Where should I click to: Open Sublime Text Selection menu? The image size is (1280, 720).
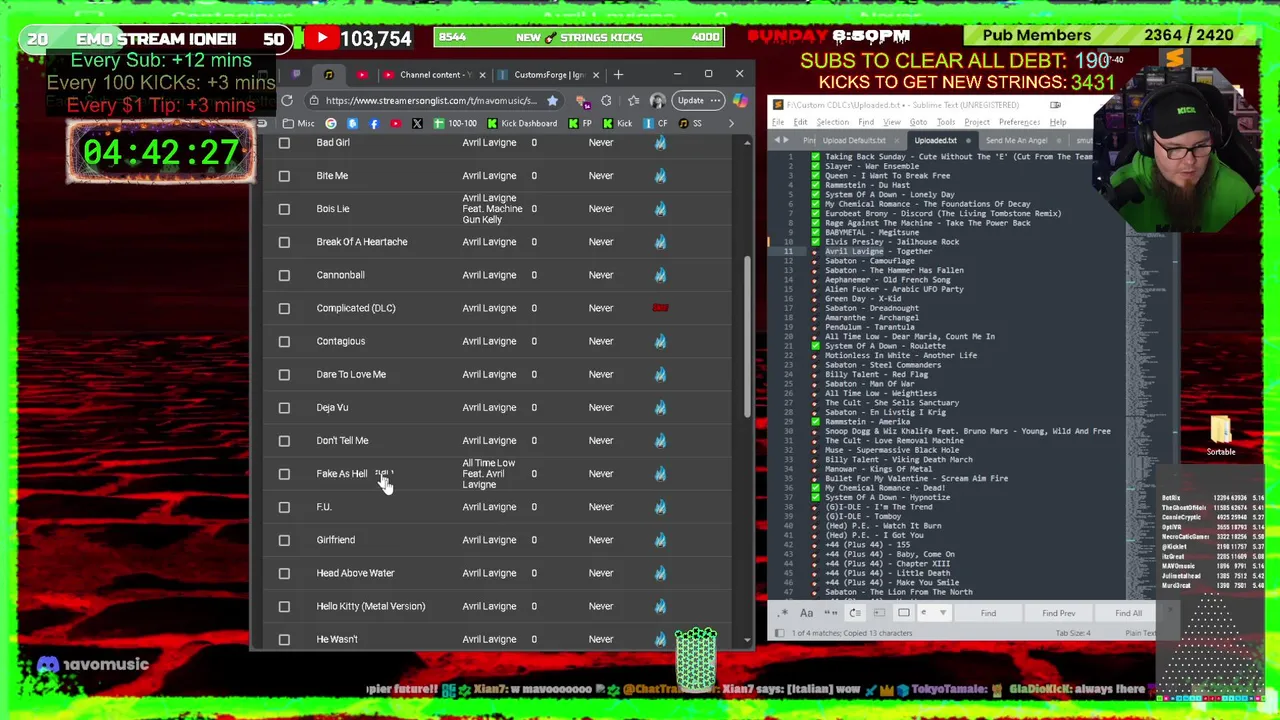[x=832, y=122]
